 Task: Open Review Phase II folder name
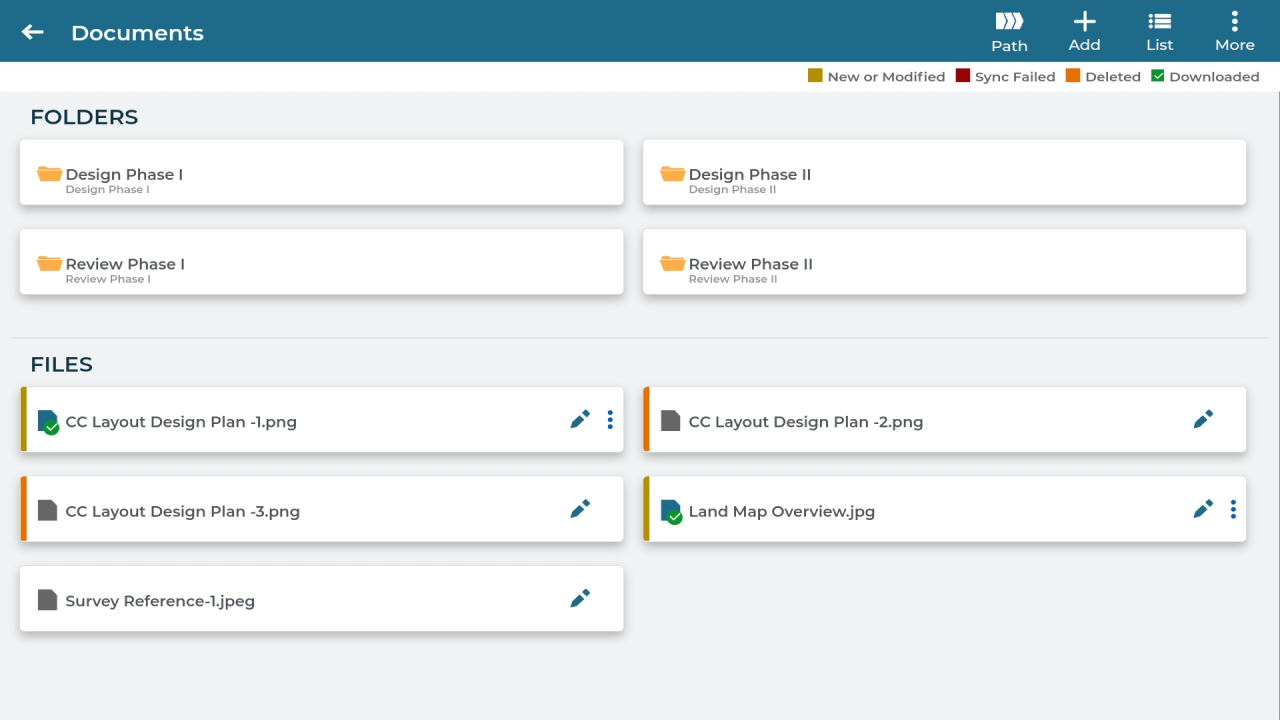[751, 264]
